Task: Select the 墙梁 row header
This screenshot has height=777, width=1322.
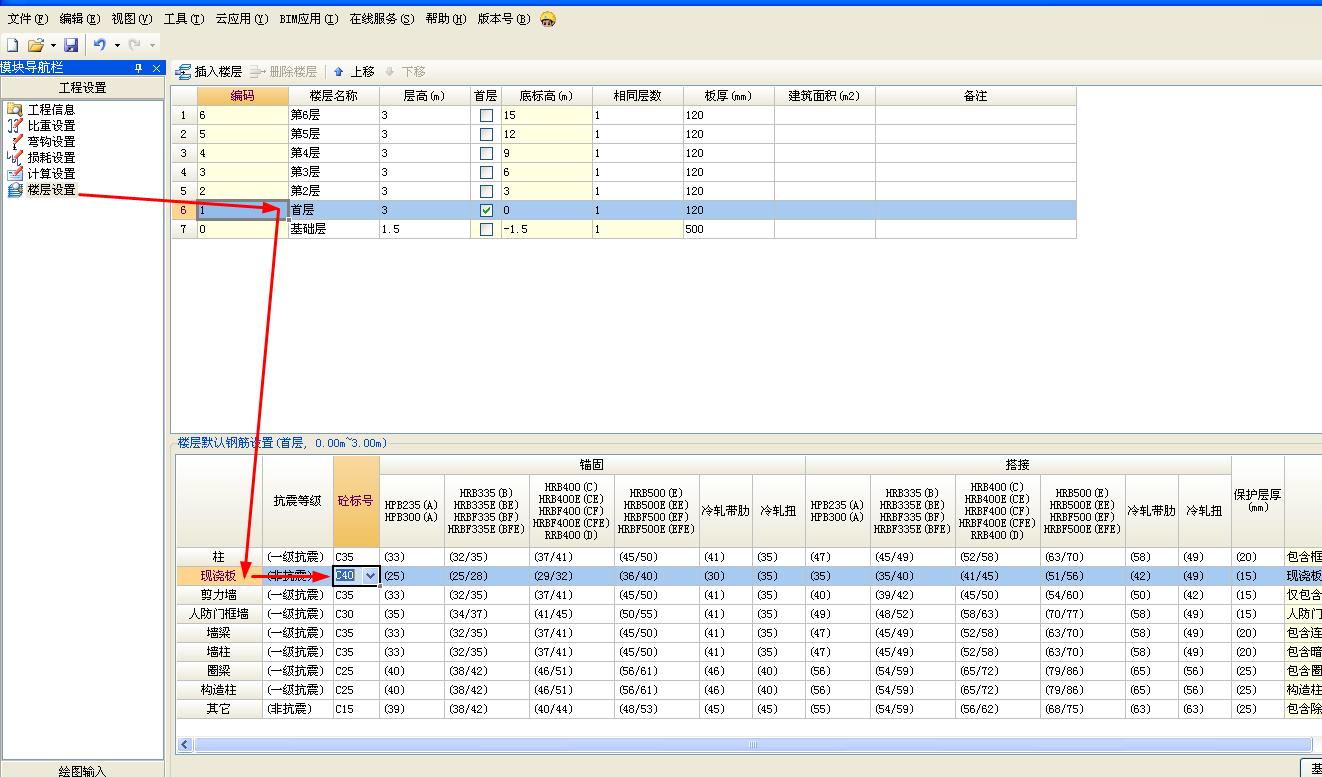Action: (219, 633)
